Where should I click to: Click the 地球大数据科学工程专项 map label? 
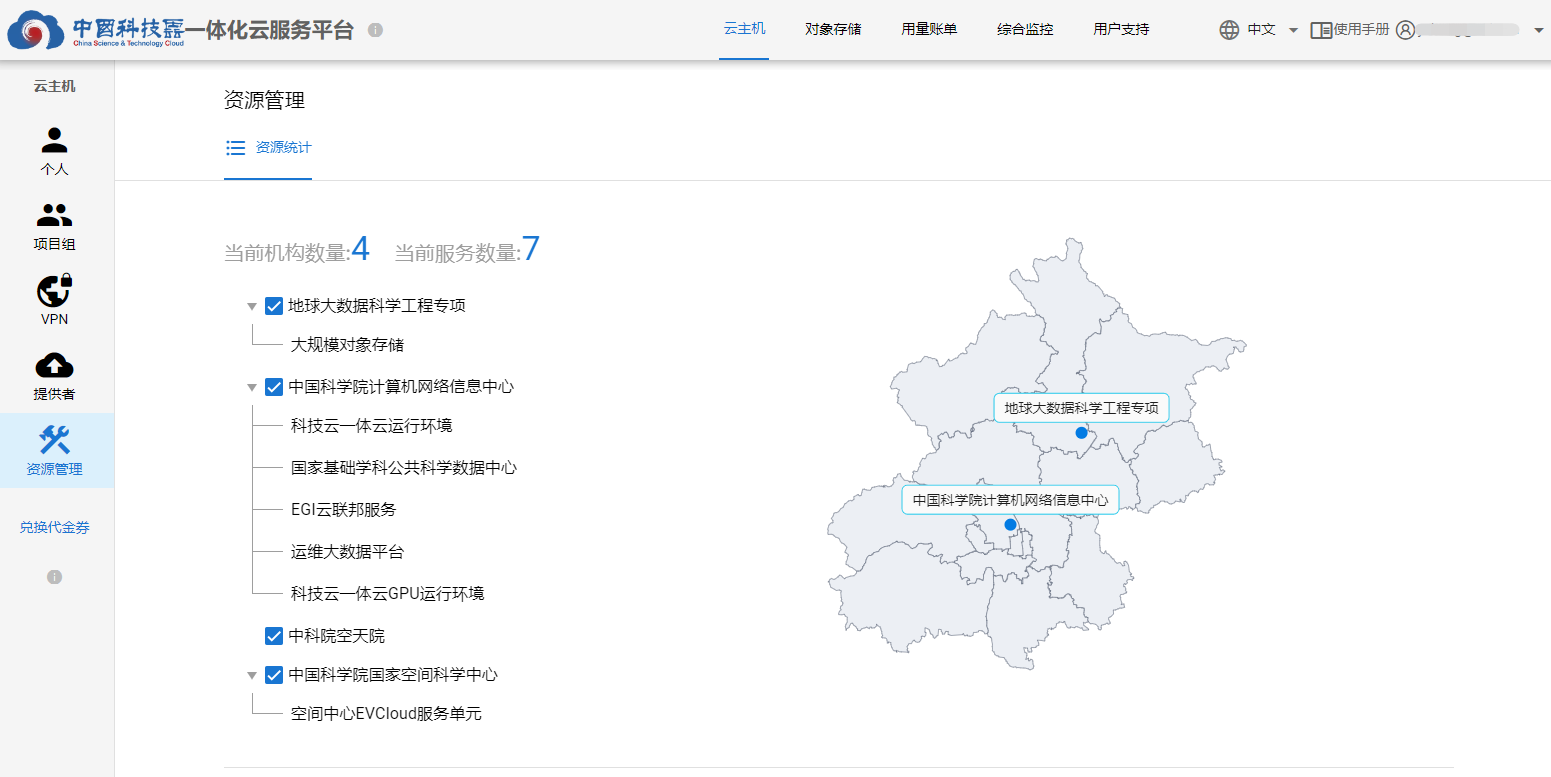[1081, 407]
